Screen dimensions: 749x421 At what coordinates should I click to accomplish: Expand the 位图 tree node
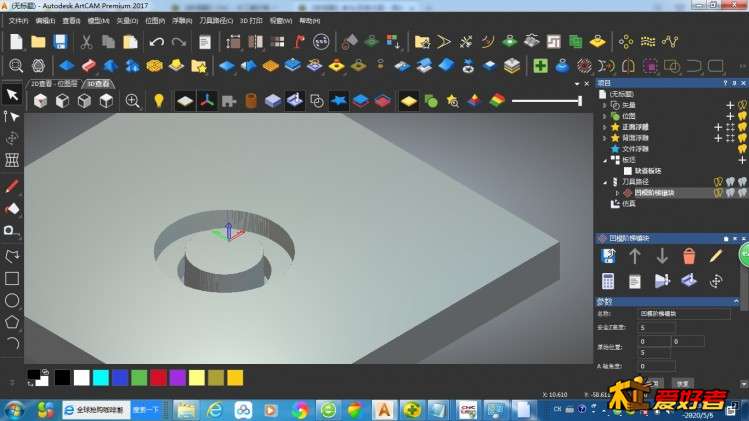(605, 116)
